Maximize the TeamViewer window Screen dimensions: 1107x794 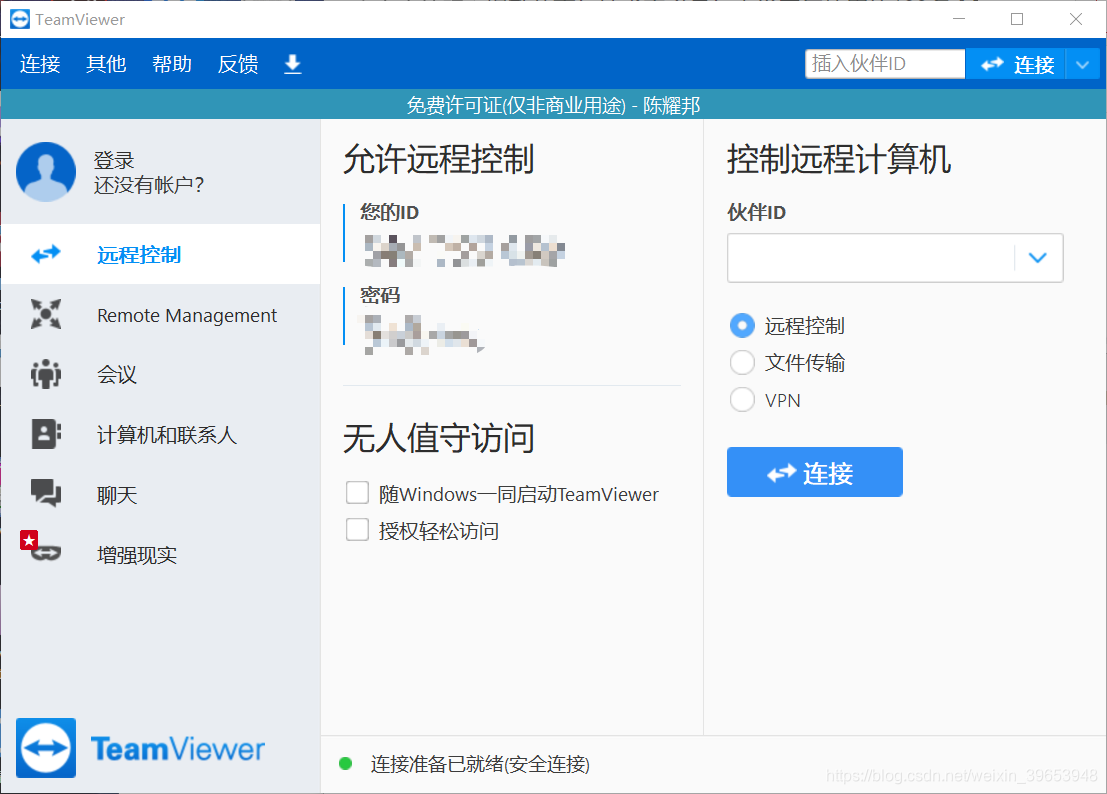click(1017, 19)
